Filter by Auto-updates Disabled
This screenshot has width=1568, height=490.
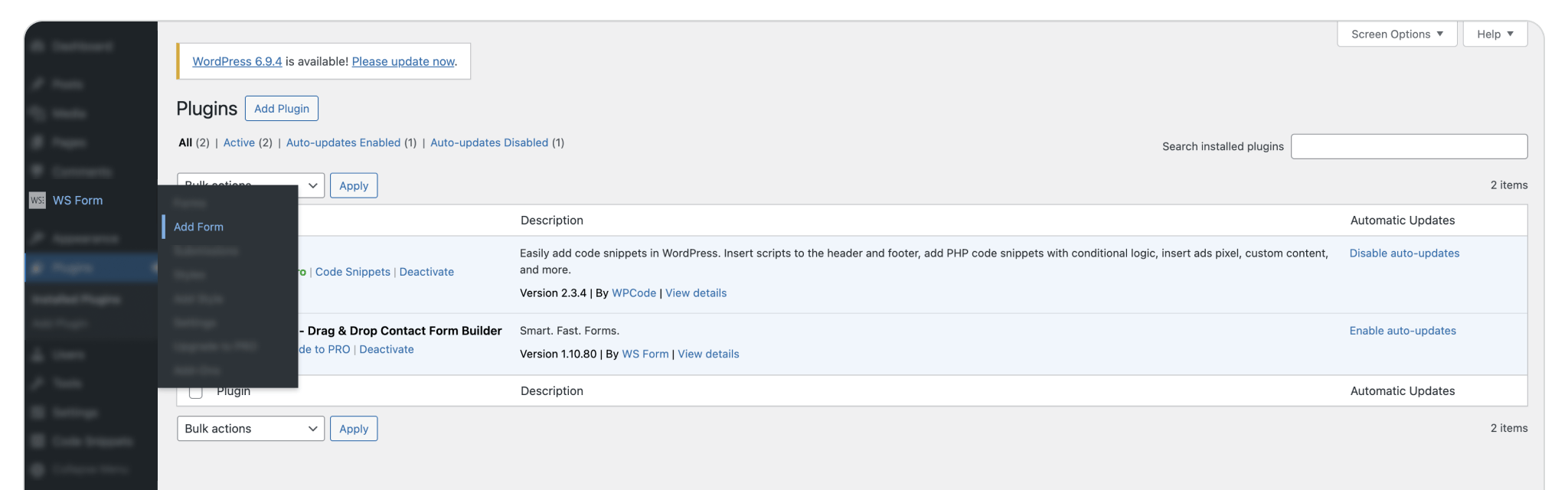coord(489,142)
